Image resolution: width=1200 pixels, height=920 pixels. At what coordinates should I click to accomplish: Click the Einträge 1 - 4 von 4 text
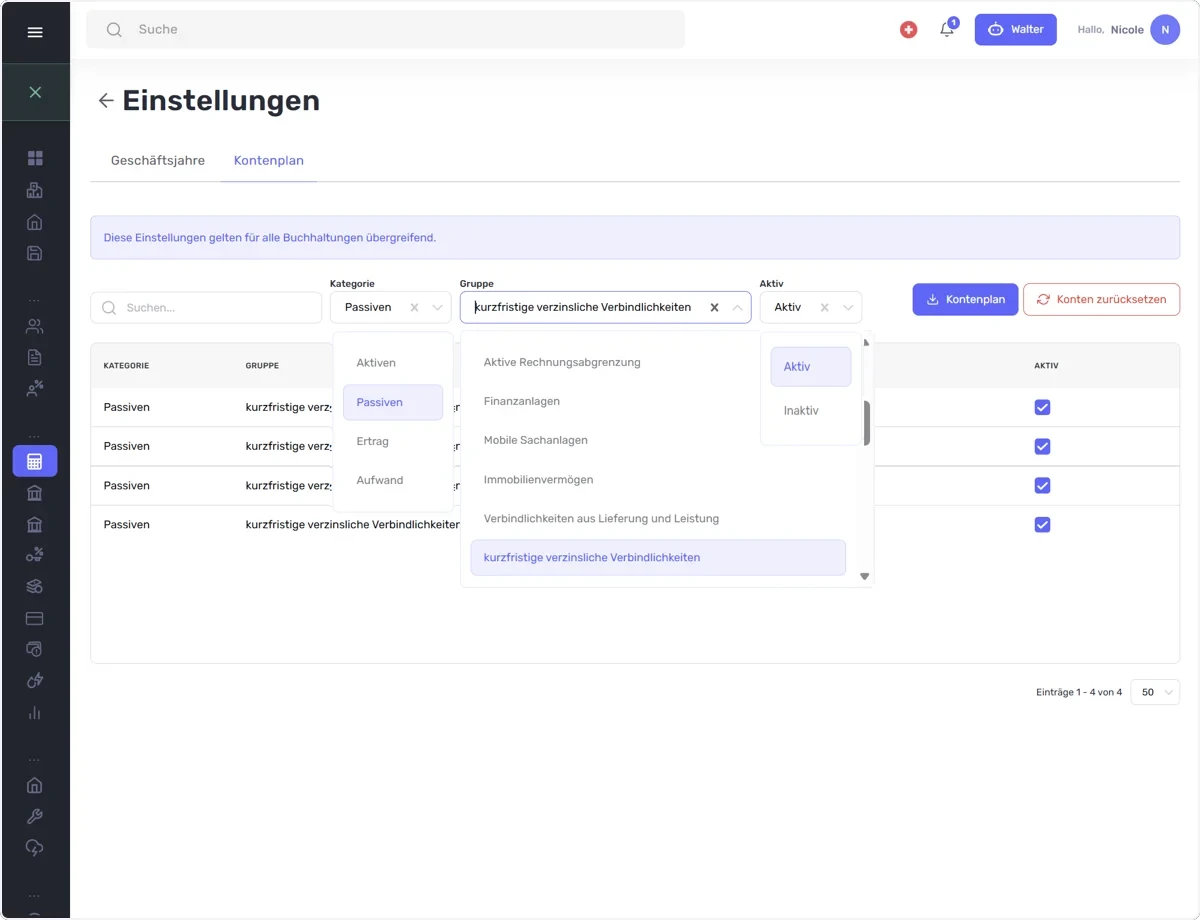tap(1079, 692)
